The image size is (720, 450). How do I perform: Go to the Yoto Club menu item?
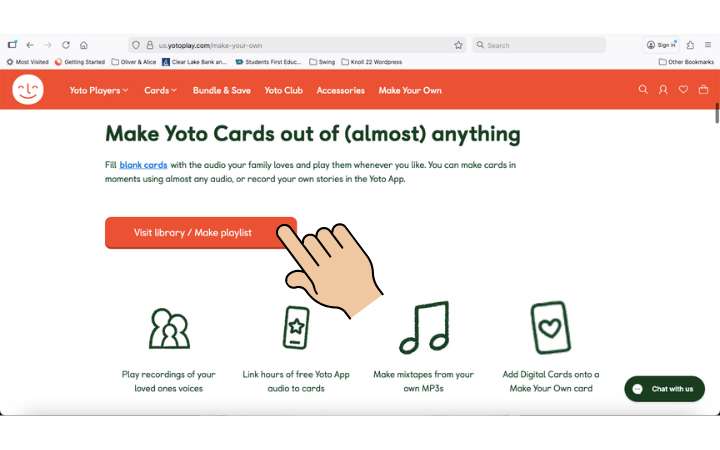pyautogui.click(x=283, y=90)
